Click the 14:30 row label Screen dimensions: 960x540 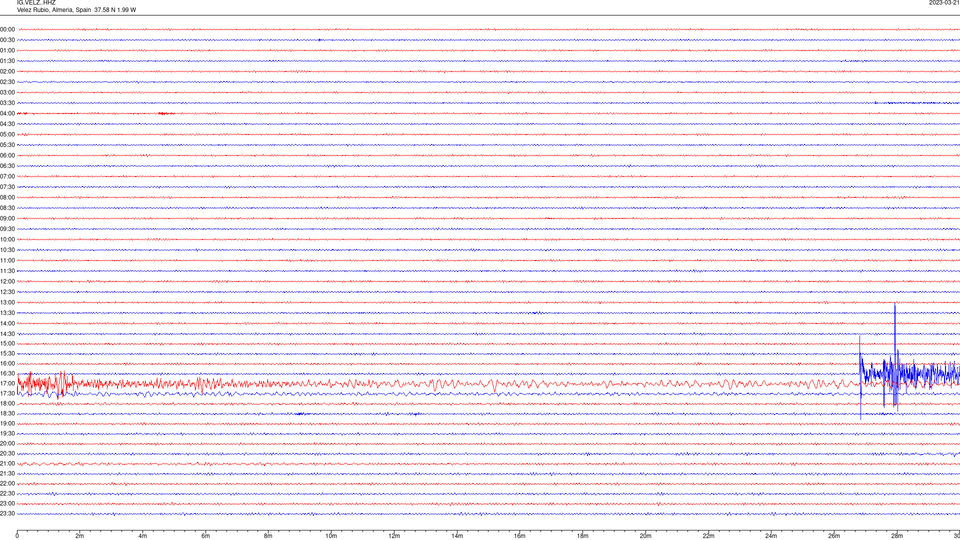[7, 334]
